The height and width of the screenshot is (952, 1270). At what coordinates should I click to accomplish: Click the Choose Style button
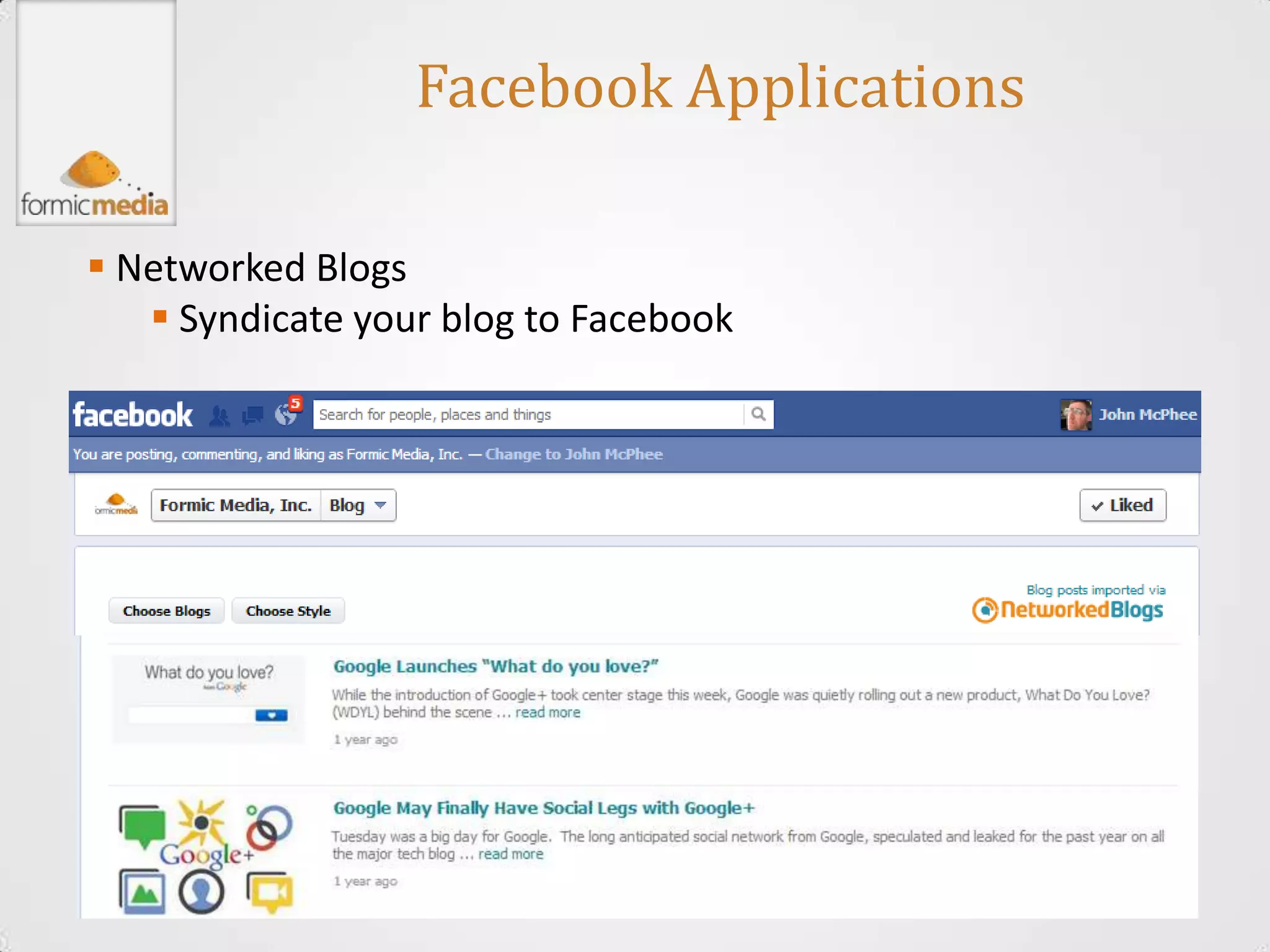tap(288, 611)
